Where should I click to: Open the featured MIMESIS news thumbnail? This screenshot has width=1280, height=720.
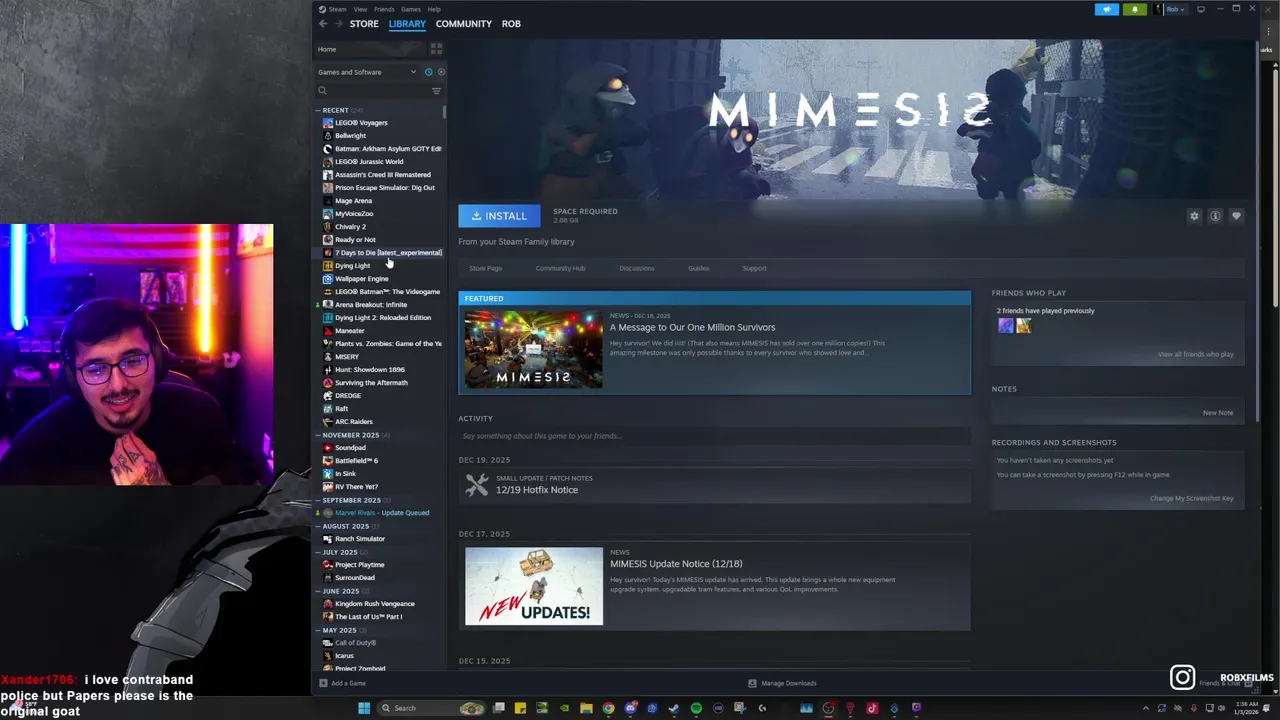534,349
